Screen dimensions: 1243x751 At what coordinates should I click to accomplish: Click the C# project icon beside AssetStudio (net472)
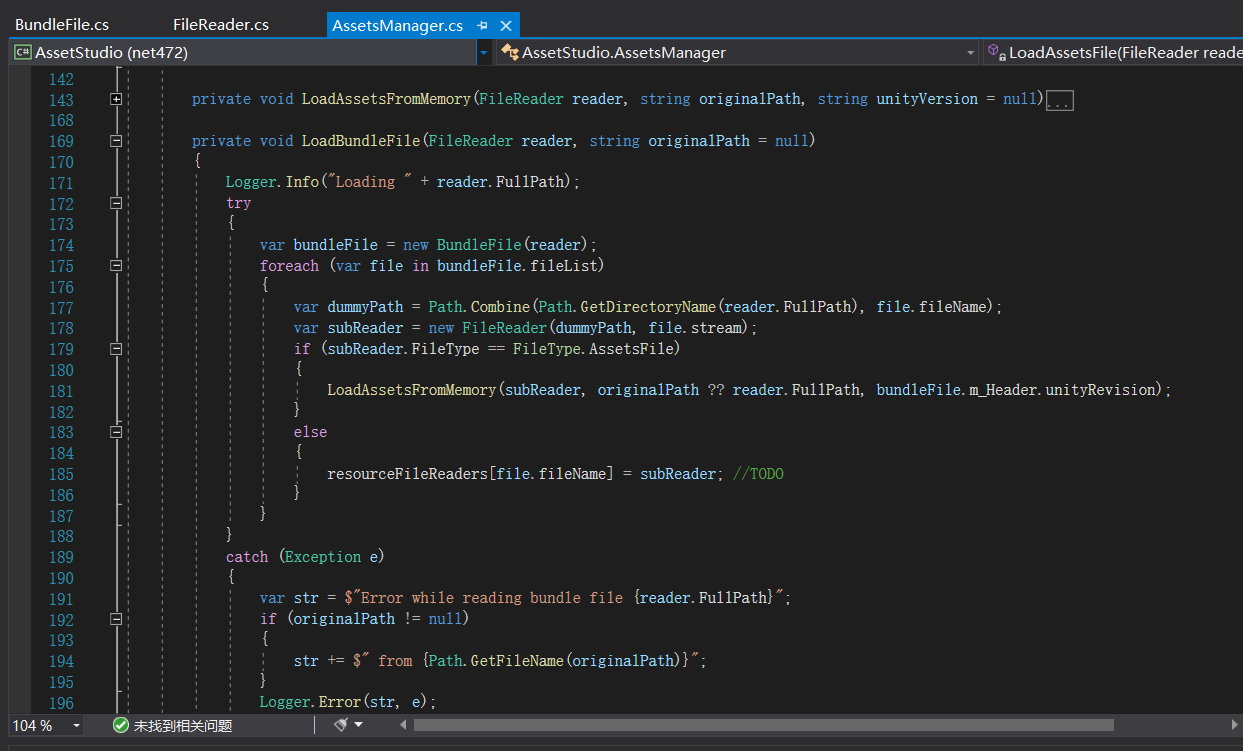[x=22, y=52]
